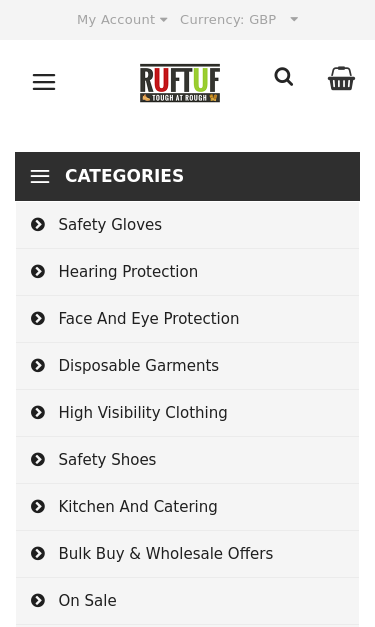
Task: Select the Disposable Garments category
Action: pyautogui.click(x=188, y=366)
